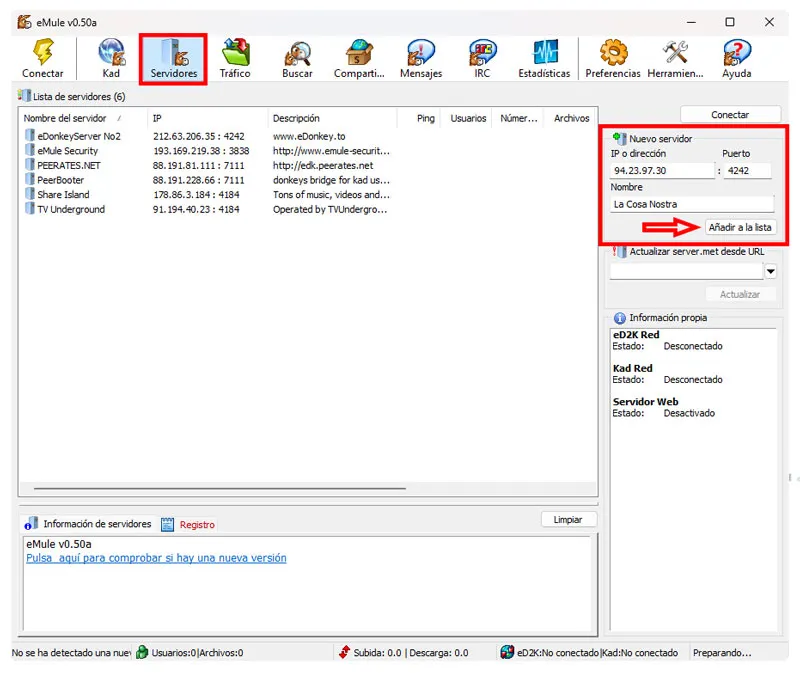This screenshot has height=673, width=800.
Task: Select the Kad network icon
Action: (110, 57)
